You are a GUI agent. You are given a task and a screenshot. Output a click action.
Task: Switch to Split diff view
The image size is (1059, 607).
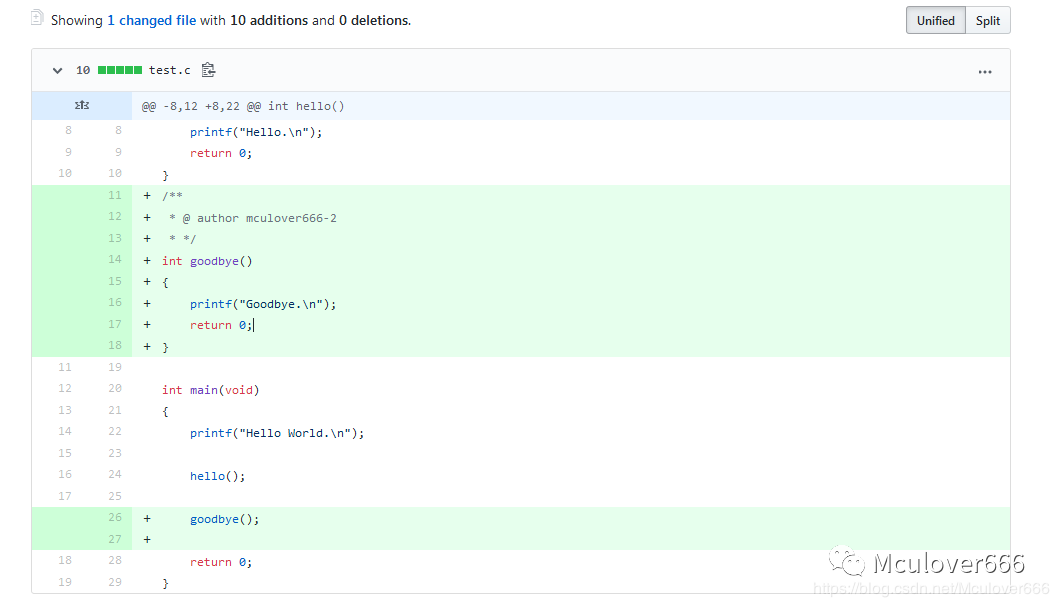pyautogui.click(x=988, y=20)
